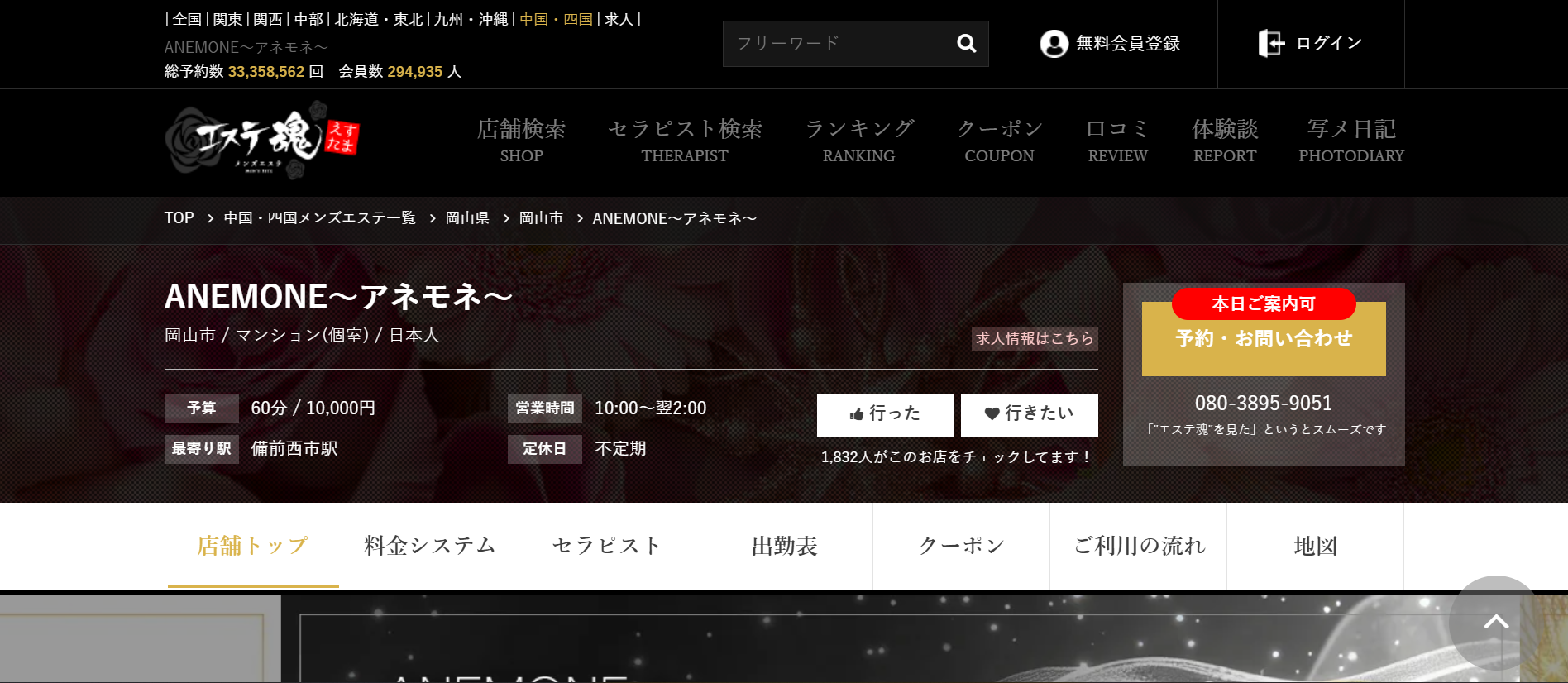
Task: Focus the フリーワード search field
Action: tap(855, 44)
